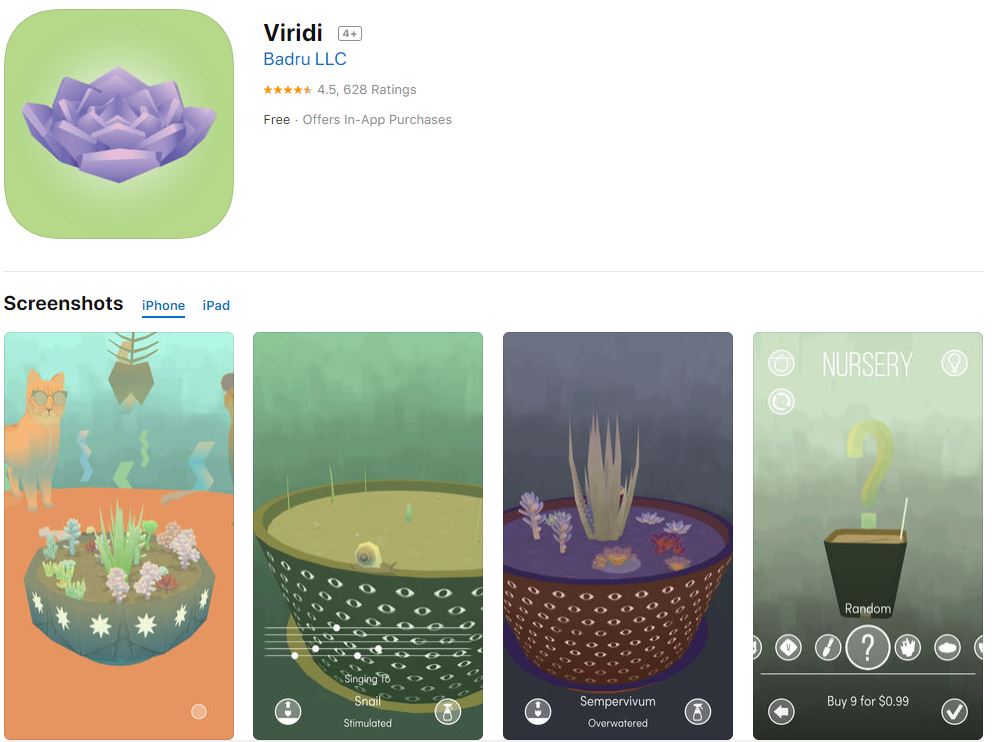Click the checkmark confirm icon in Nursery
992x742 pixels.
(954, 712)
